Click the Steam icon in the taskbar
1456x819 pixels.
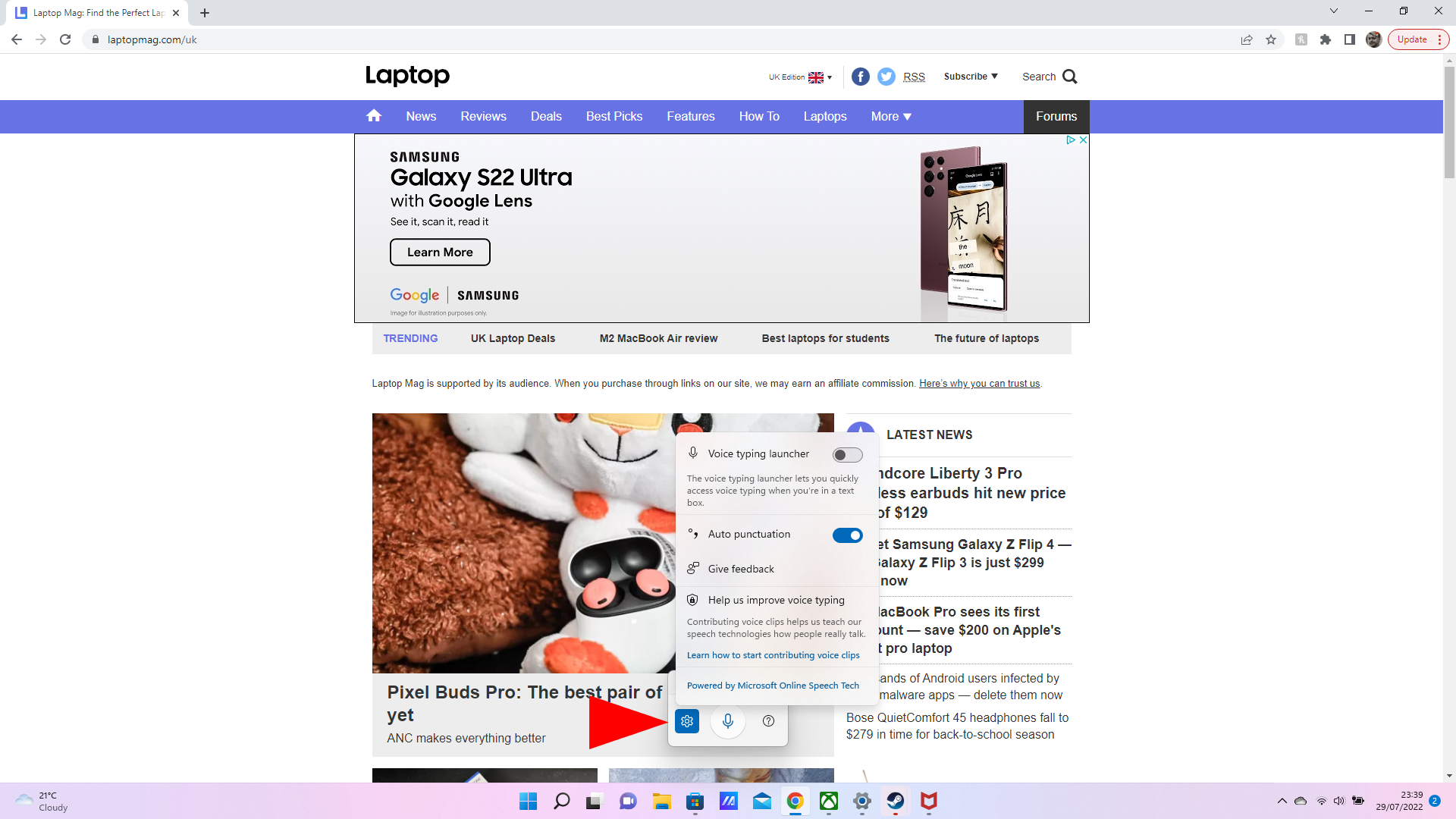[x=894, y=801]
